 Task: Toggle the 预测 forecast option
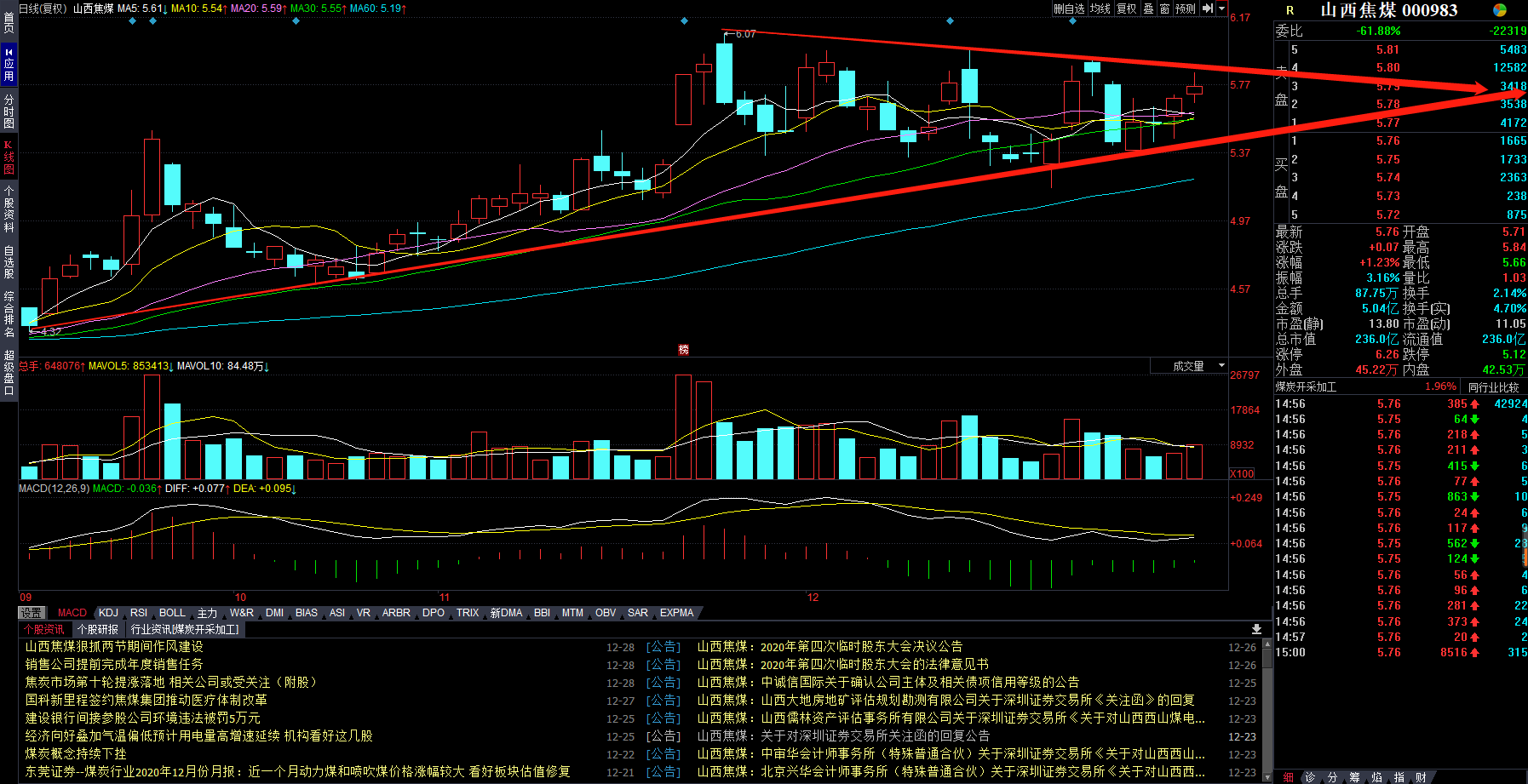coord(1186,9)
